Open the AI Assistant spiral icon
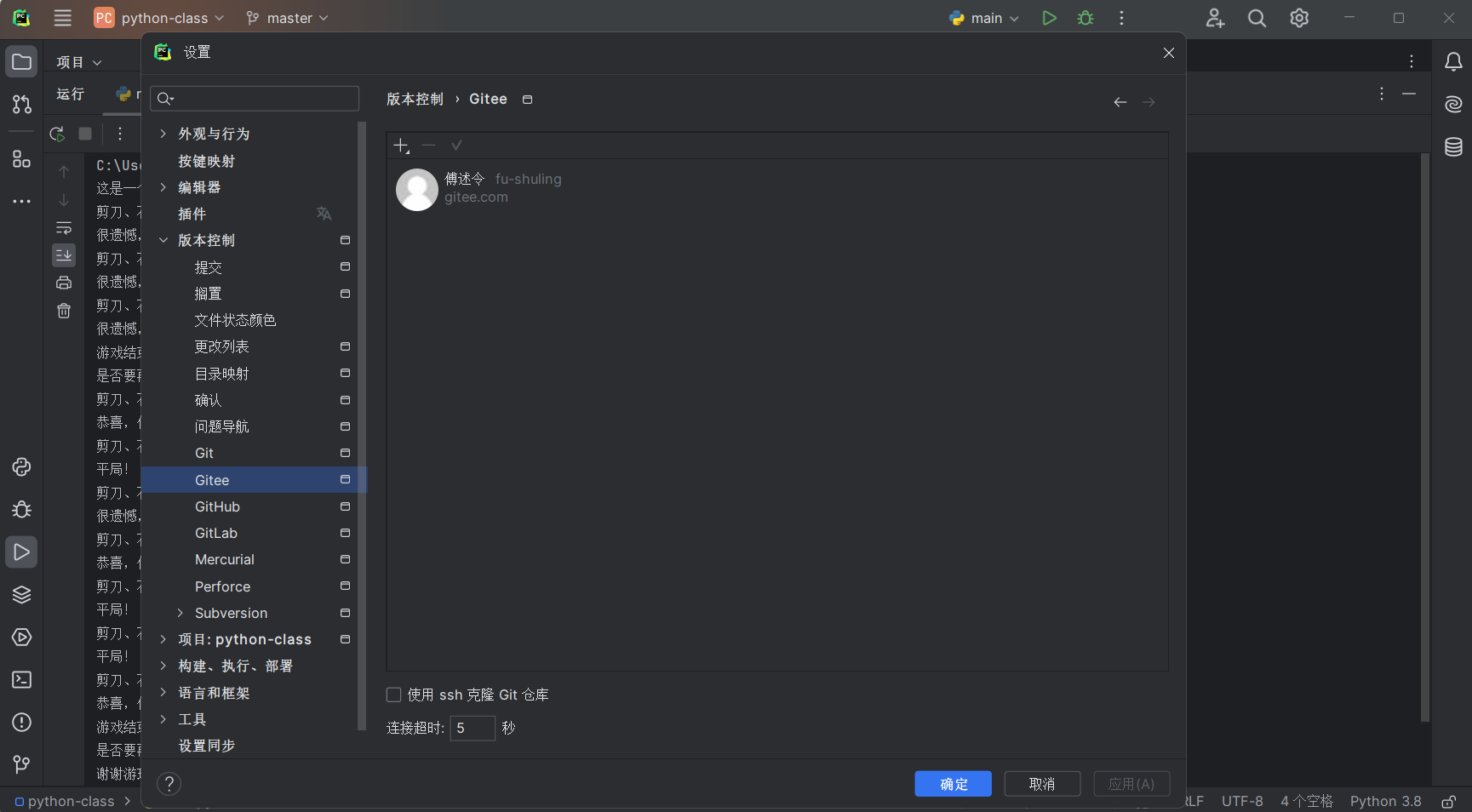Viewport: 1472px width, 812px height. 1453,104
